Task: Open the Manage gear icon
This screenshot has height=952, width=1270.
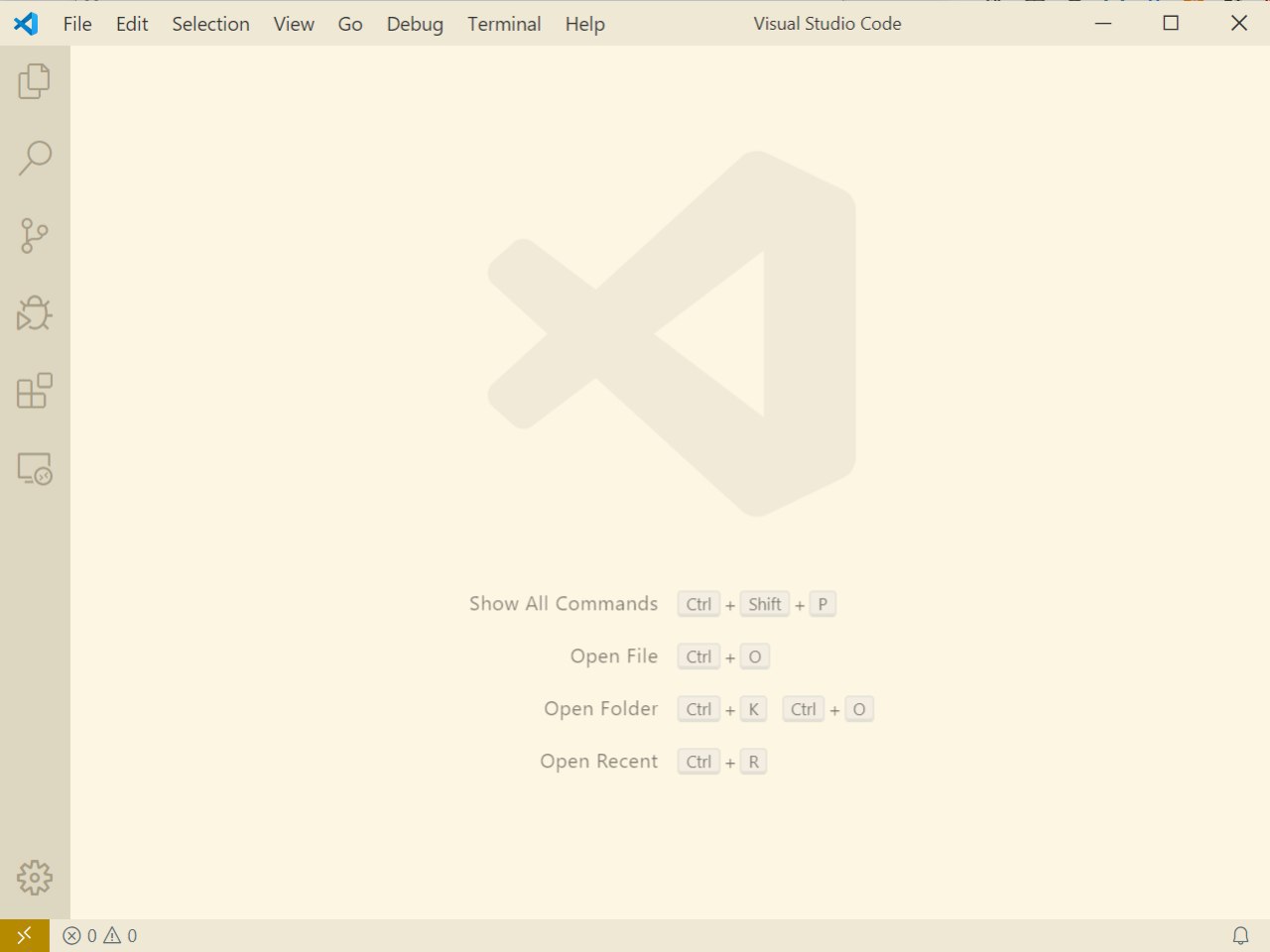Action: click(35, 878)
